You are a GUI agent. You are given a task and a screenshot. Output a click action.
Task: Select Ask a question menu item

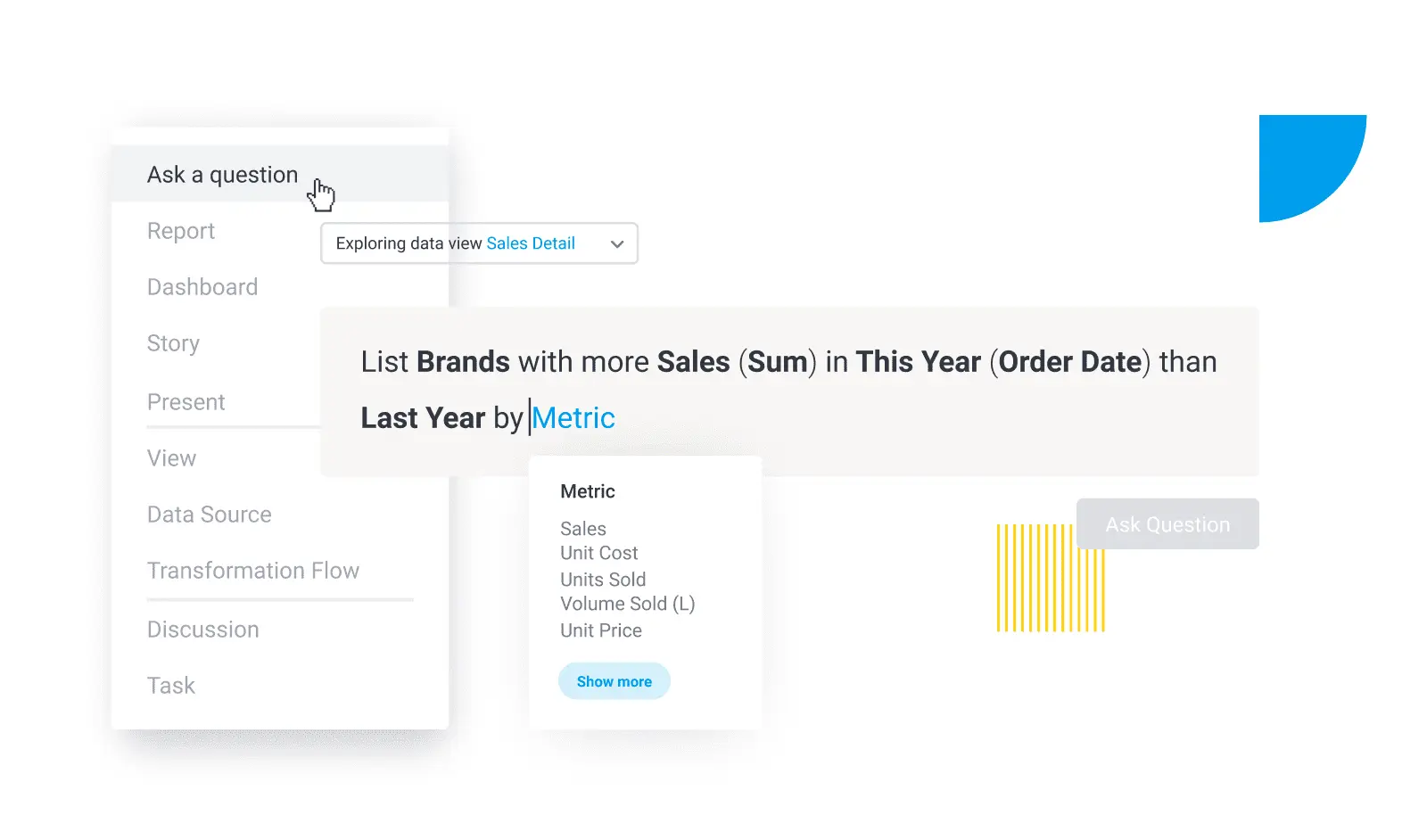(222, 175)
